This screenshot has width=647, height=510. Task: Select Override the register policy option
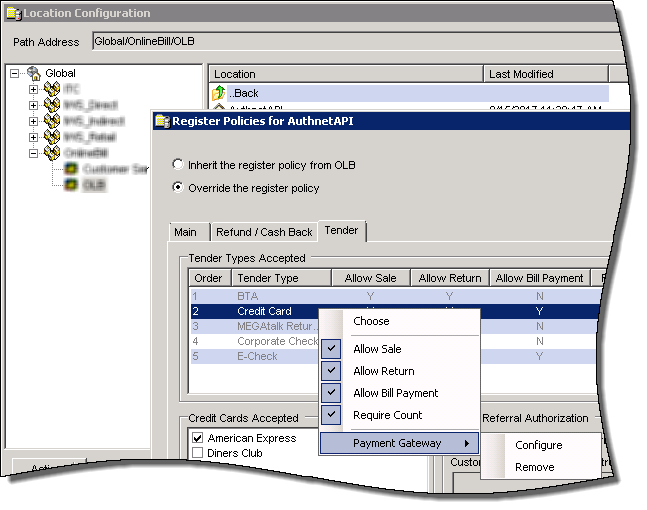click(179, 187)
